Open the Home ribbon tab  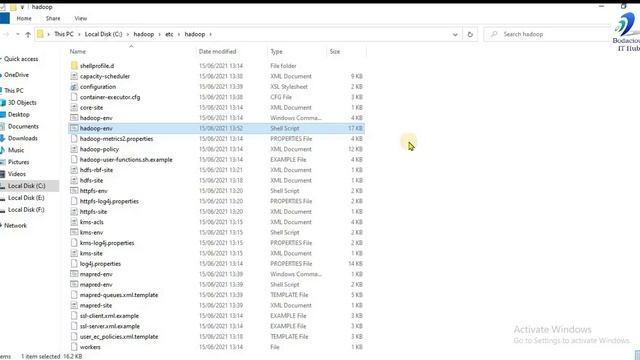tap(24, 18)
